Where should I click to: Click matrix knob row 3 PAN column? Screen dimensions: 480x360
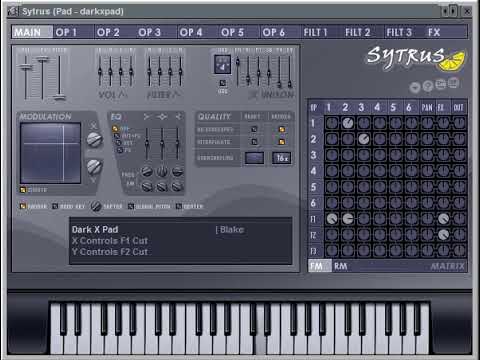427,155
